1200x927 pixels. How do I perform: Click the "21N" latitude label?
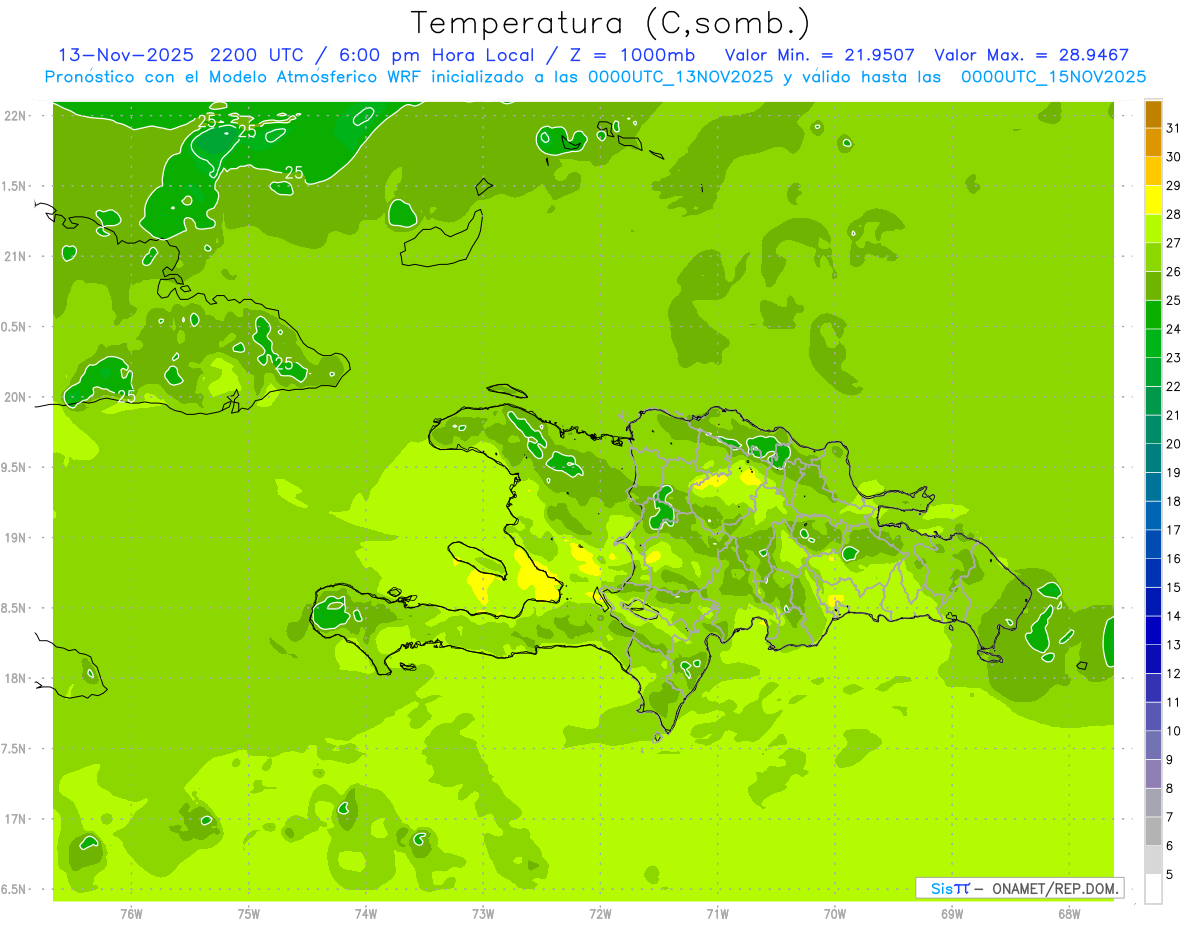pyautogui.click(x=15, y=256)
